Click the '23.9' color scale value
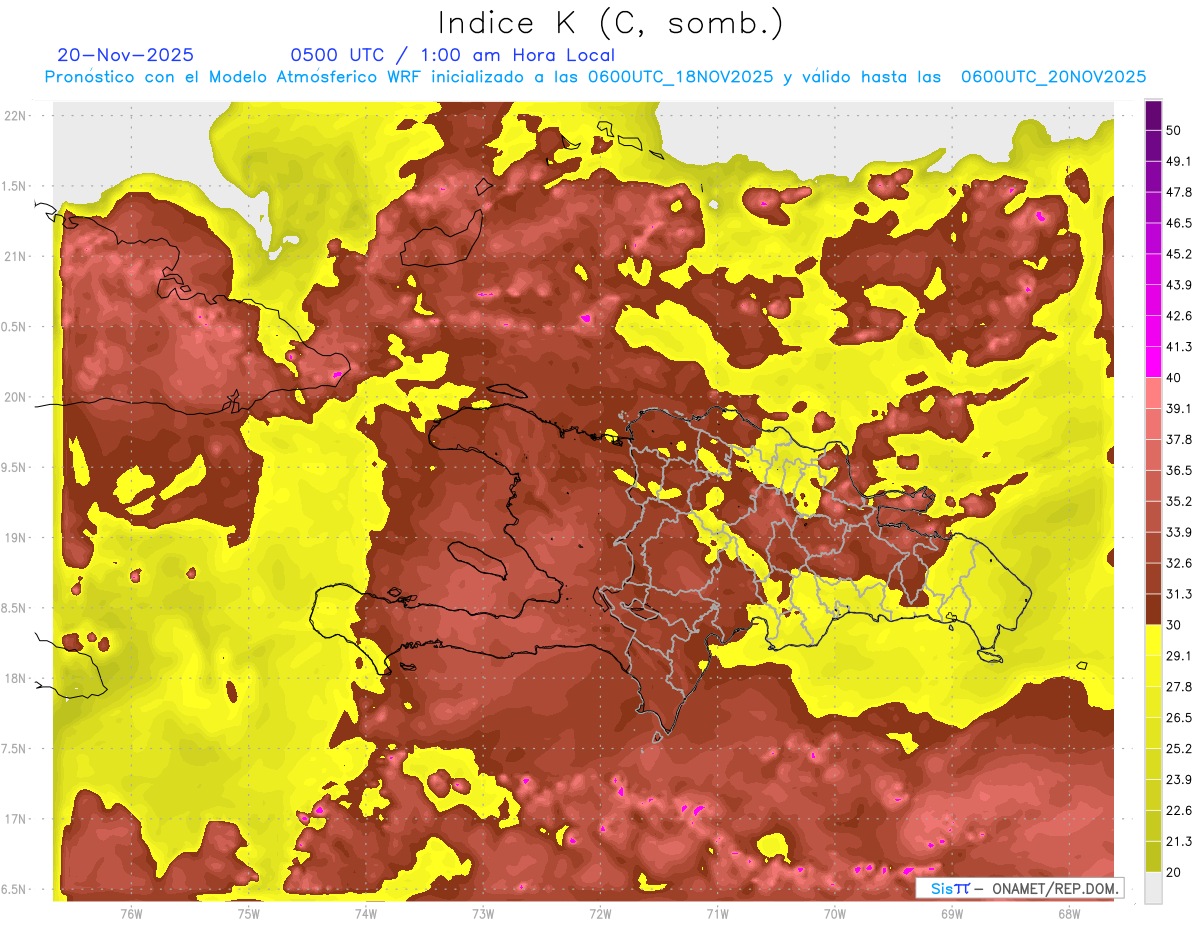Screen dimensions: 1200x927 point(1179,780)
